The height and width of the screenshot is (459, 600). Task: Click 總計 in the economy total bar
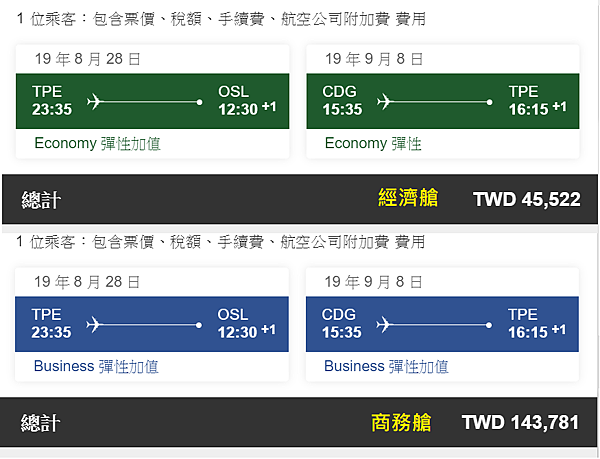(x=41, y=200)
